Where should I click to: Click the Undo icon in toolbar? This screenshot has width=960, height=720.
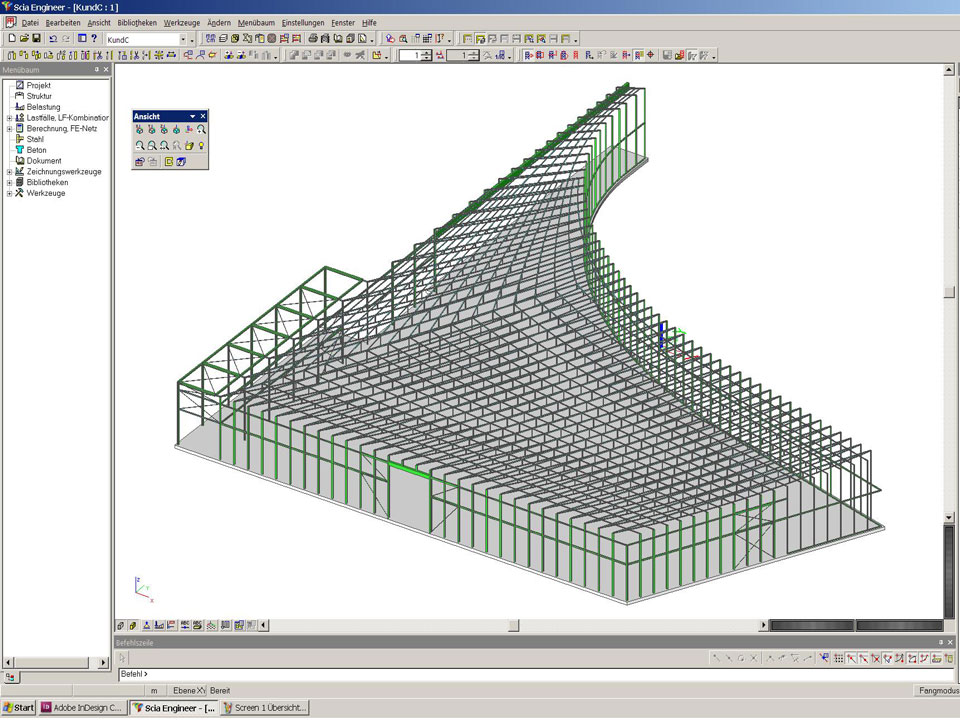pyautogui.click(x=54, y=38)
